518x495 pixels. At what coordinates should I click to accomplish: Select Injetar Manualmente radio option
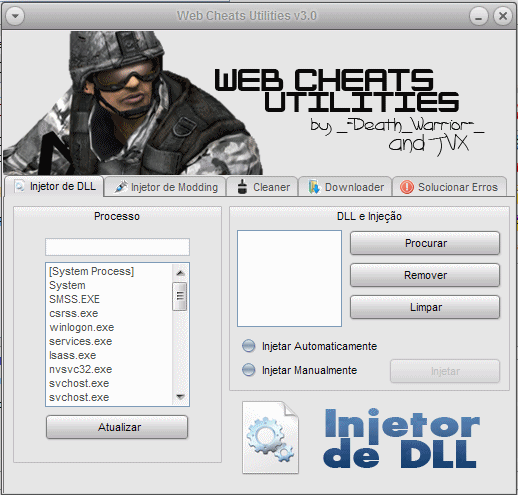[x=300, y=370]
